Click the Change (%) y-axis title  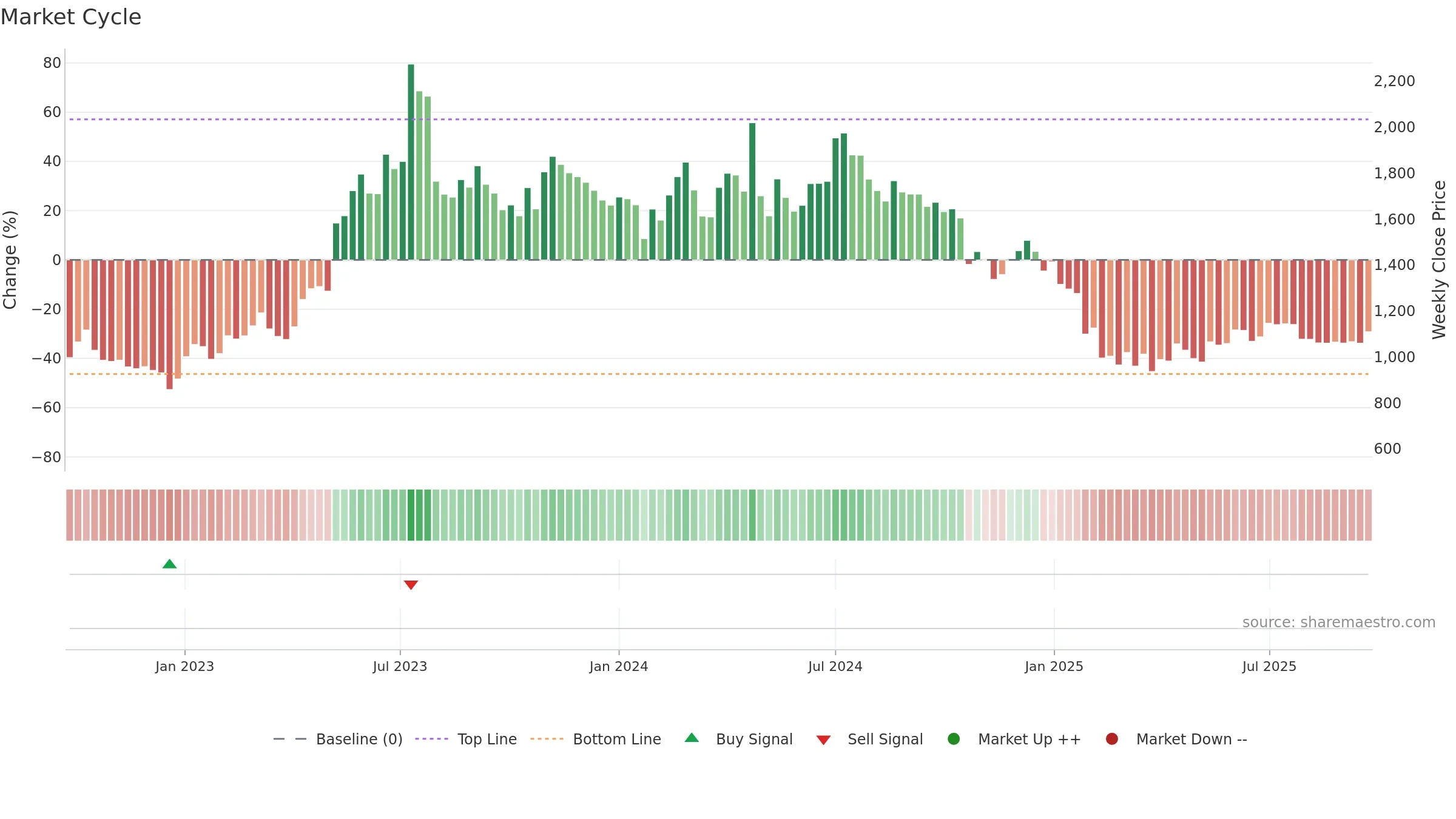point(10,260)
